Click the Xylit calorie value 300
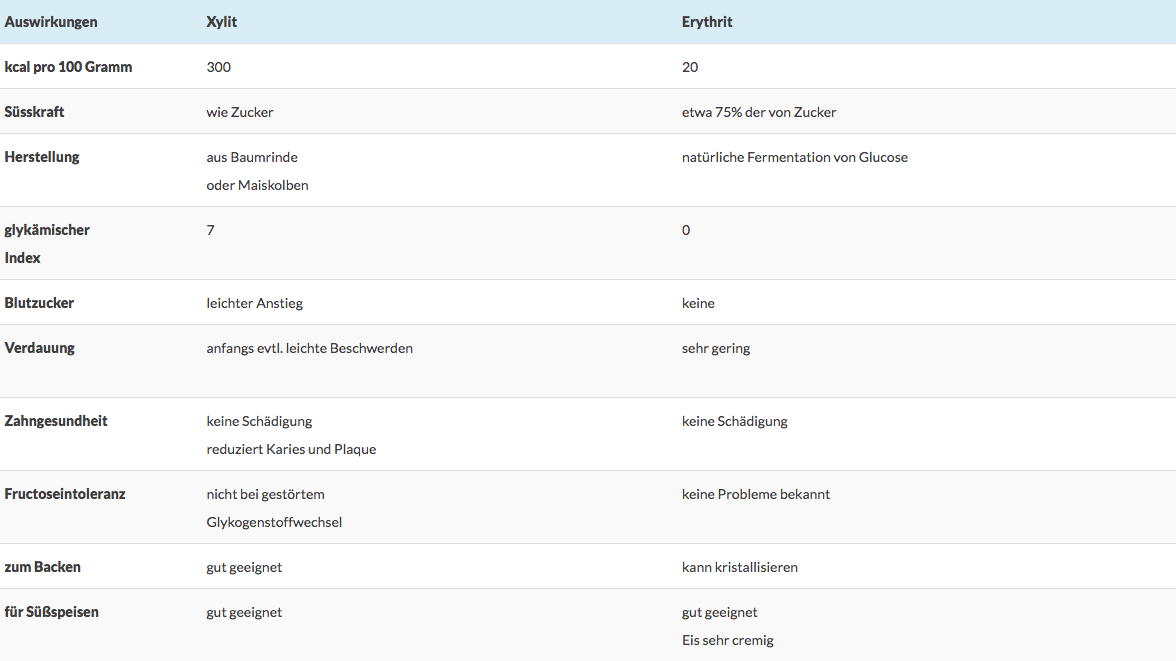The image size is (1176, 661). (218, 67)
